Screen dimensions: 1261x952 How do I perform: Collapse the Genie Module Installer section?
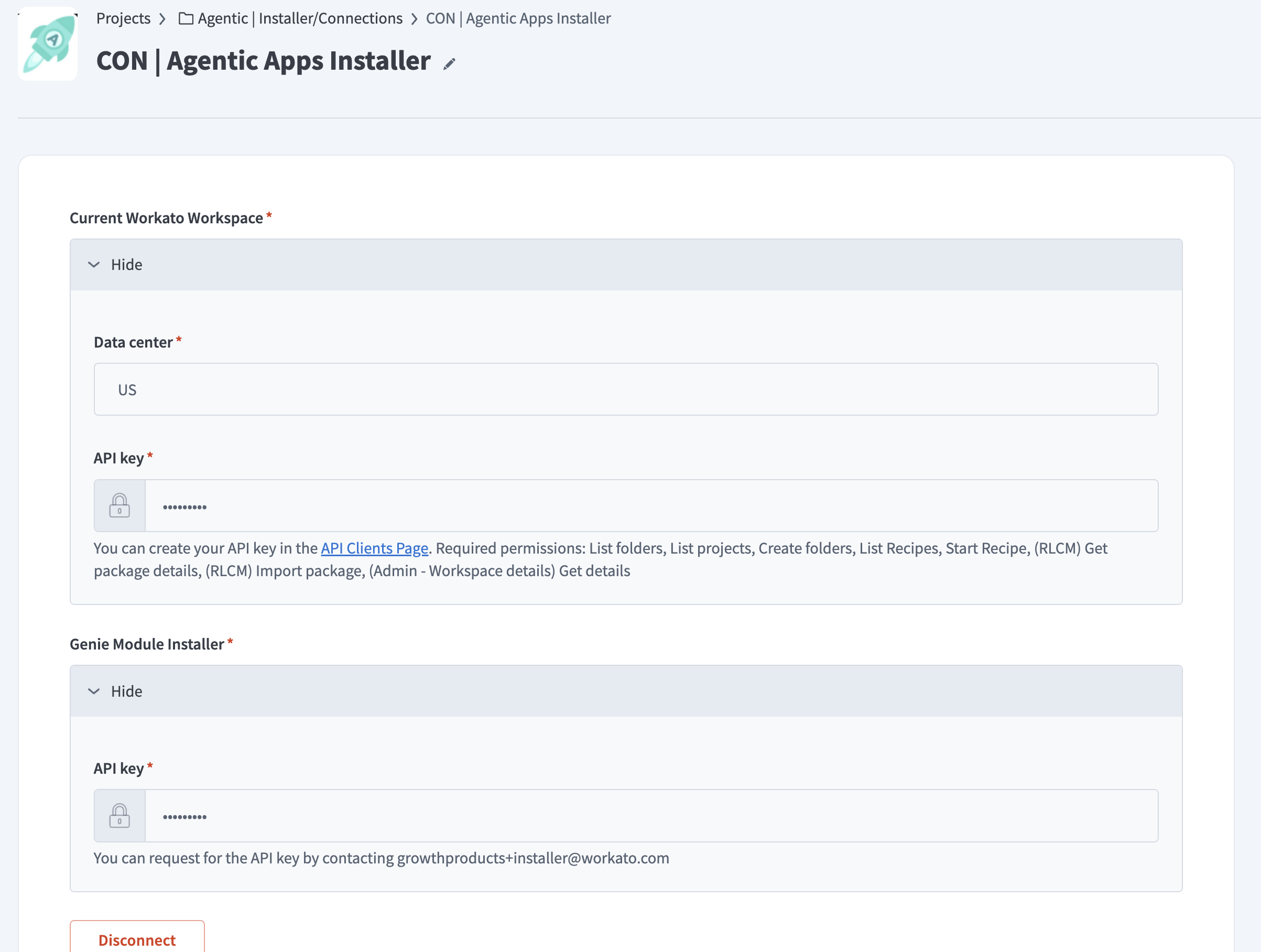626,691
